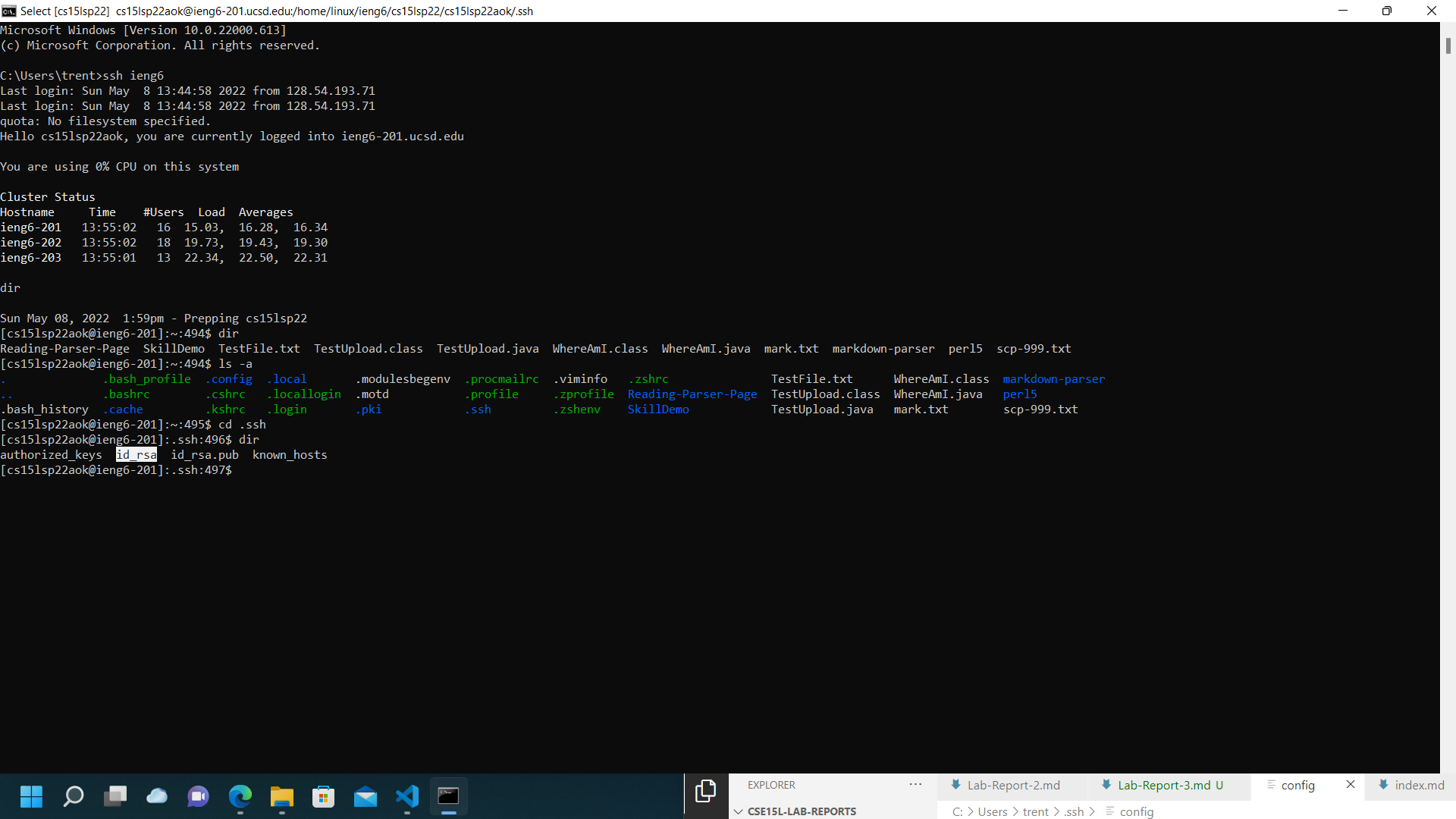Click the Users breadcrumb segment
Image resolution: width=1456 pixels, height=819 pixels.
pos(993,811)
